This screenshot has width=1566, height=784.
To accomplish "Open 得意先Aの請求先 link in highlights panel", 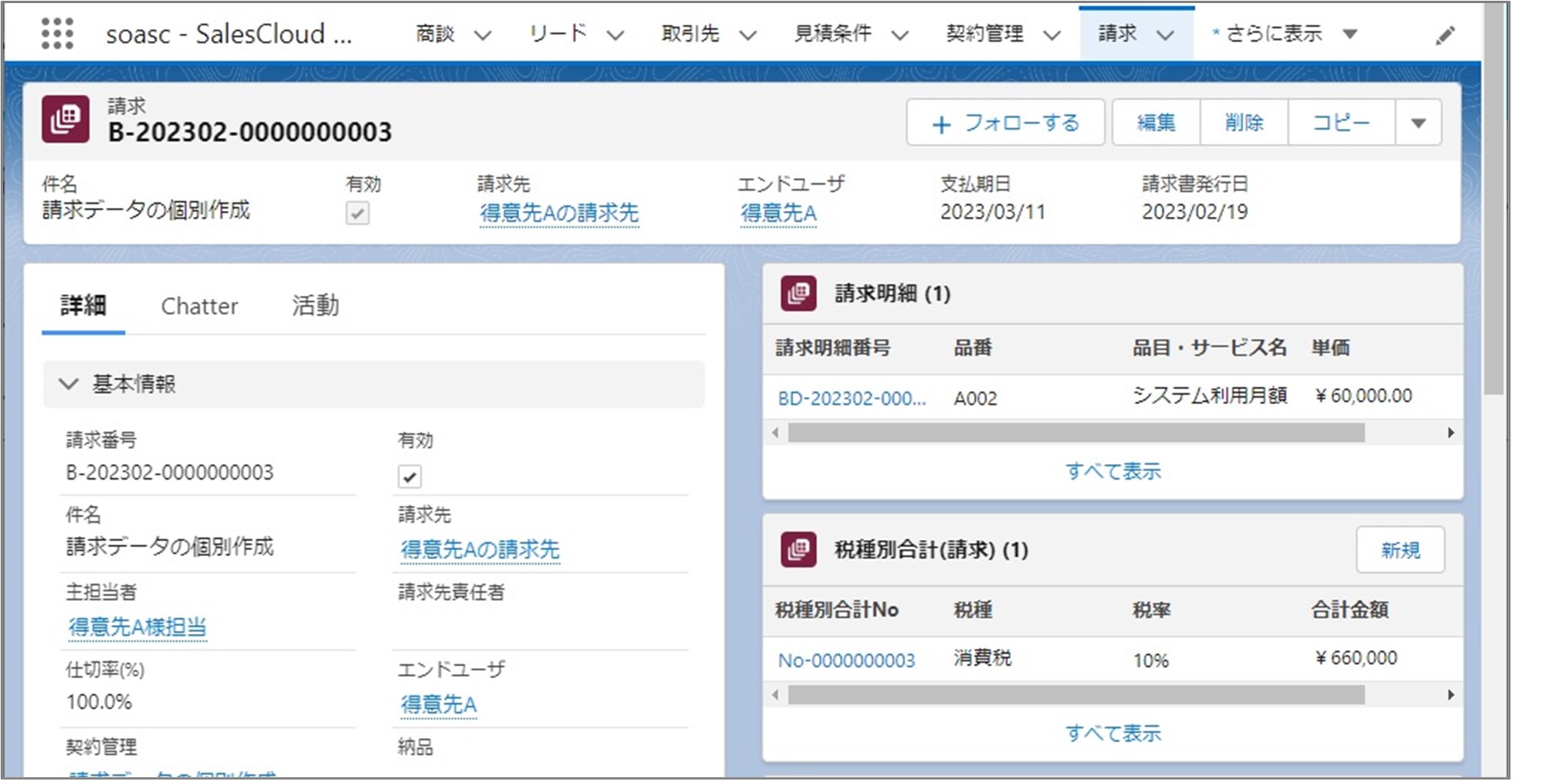I will [x=559, y=213].
